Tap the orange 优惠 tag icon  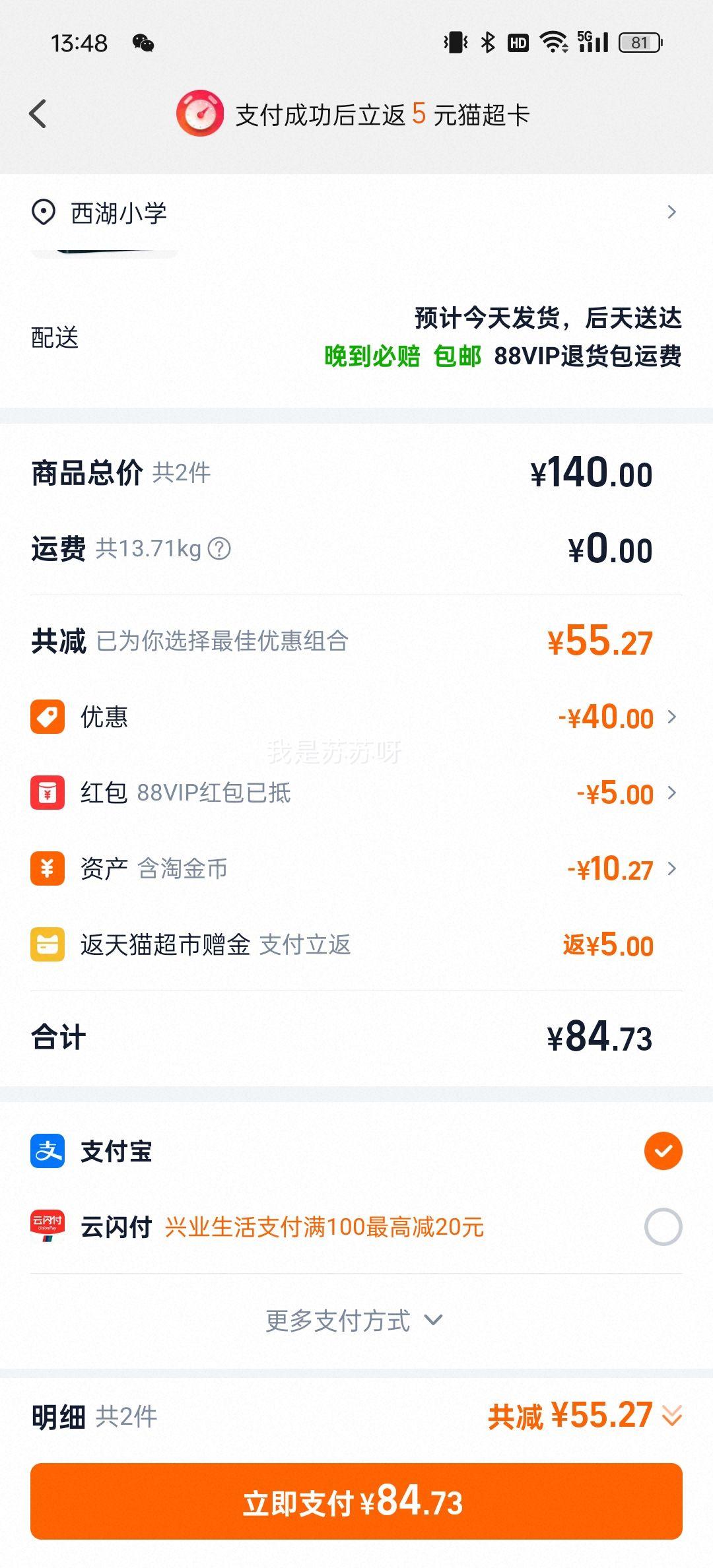(48, 717)
